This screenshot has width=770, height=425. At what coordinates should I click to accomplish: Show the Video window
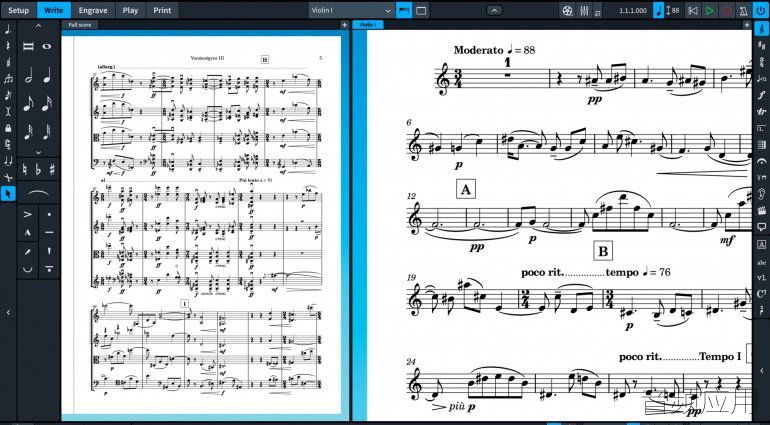pyautogui.click(x=568, y=10)
